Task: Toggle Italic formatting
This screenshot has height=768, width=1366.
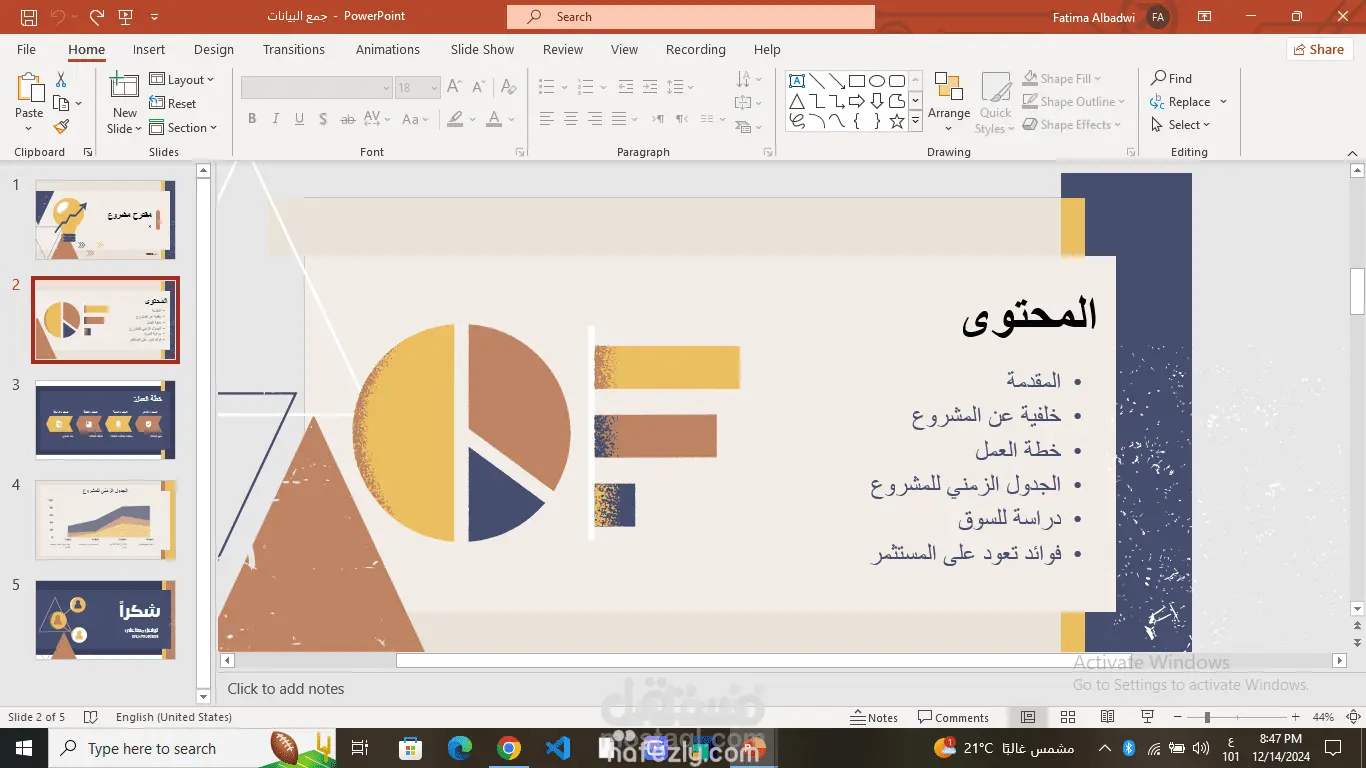Action: click(x=276, y=119)
